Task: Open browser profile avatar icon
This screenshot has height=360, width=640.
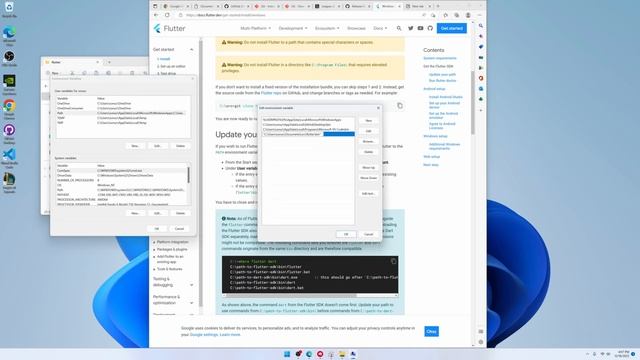Action: point(468,15)
